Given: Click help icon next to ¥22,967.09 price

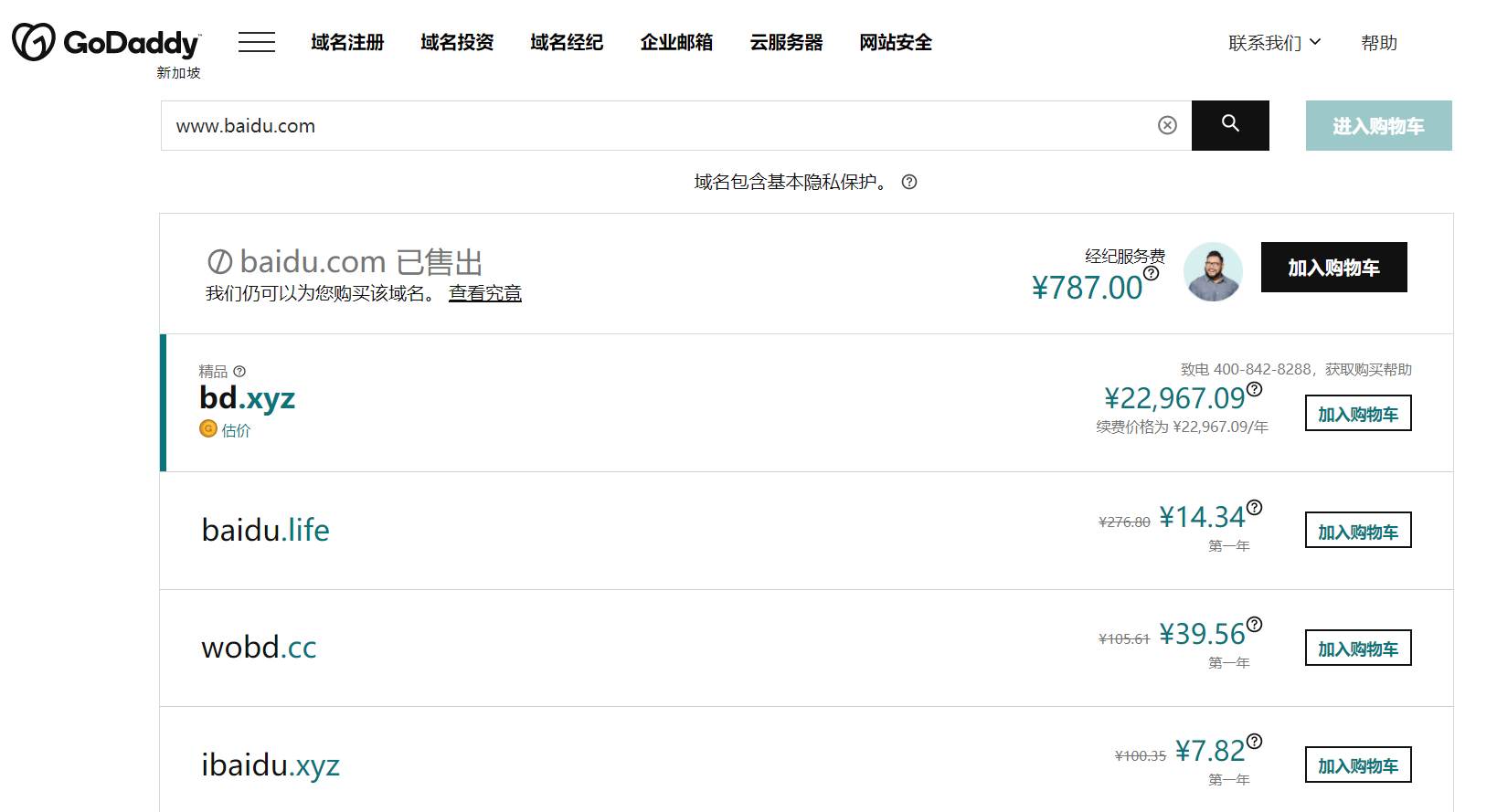Looking at the screenshot, I should click(x=1255, y=389).
